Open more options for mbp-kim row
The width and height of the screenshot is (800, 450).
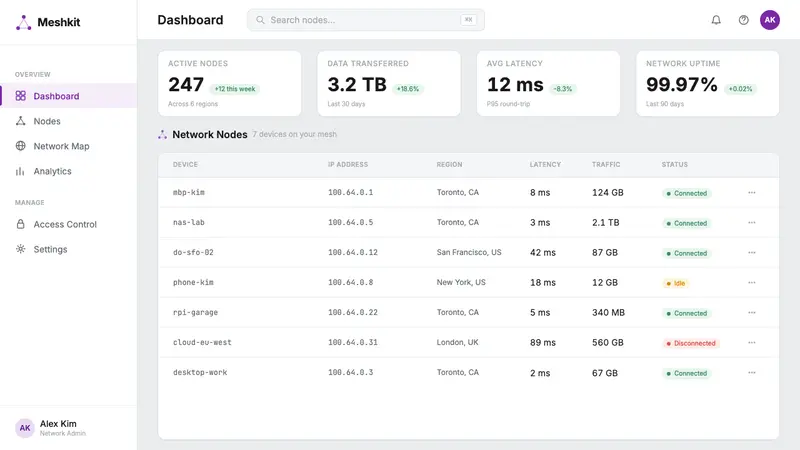pos(752,193)
